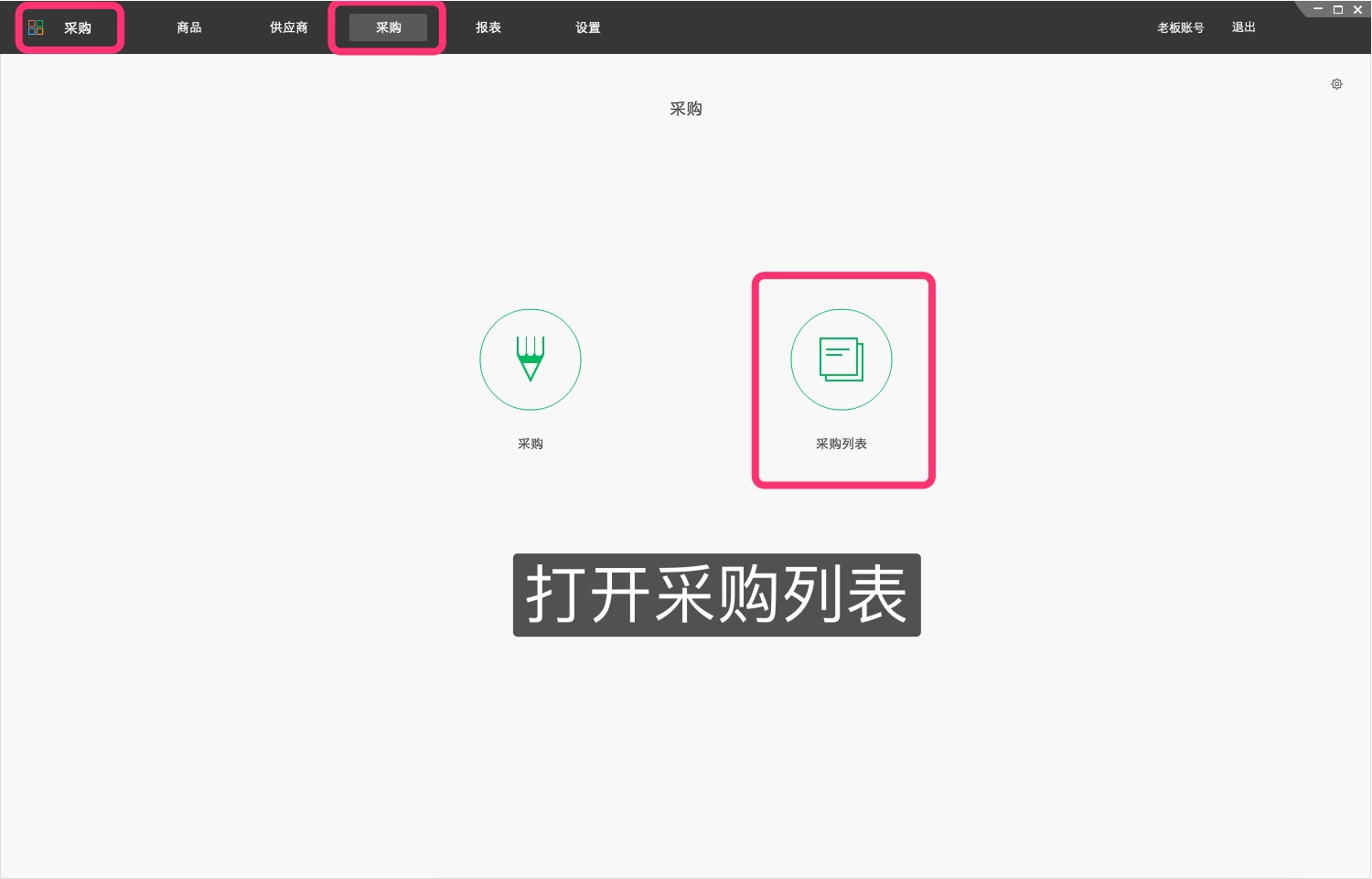Click the 采购列表 text label
This screenshot has height=879, width=1372.
click(x=841, y=444)
